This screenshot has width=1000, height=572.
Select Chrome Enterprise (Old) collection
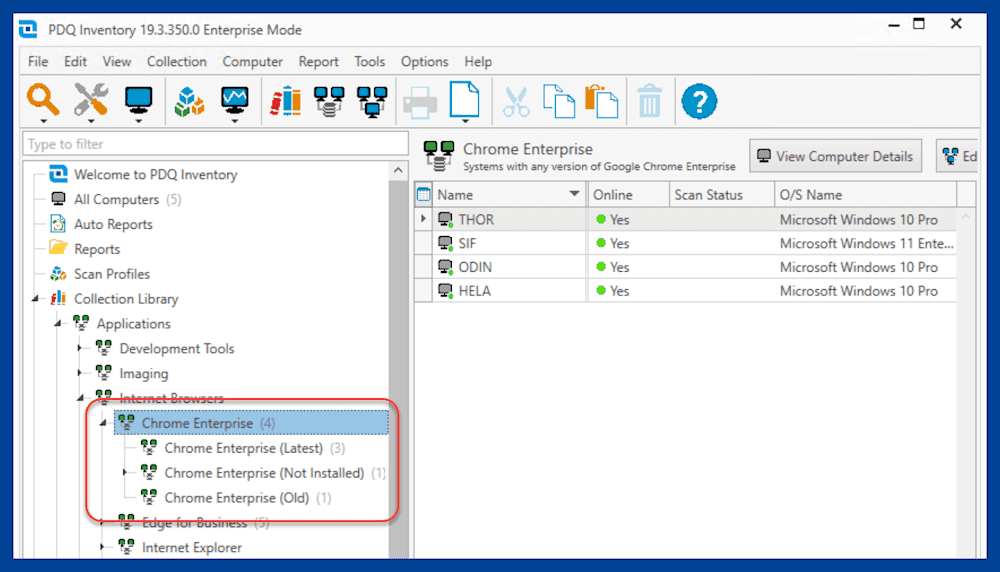coord(237,498)
